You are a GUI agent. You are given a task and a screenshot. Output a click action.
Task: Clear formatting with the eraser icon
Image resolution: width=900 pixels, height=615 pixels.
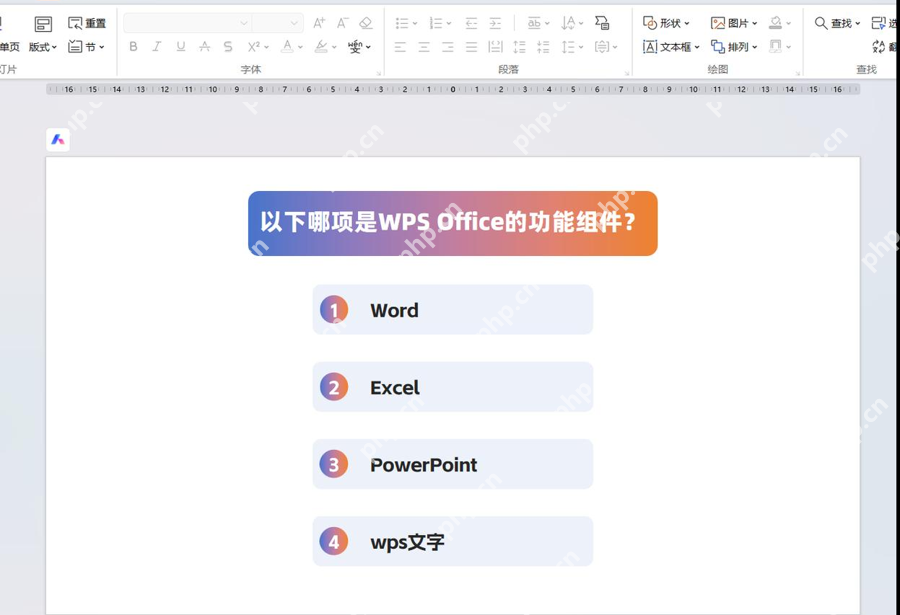click(366, 23)
